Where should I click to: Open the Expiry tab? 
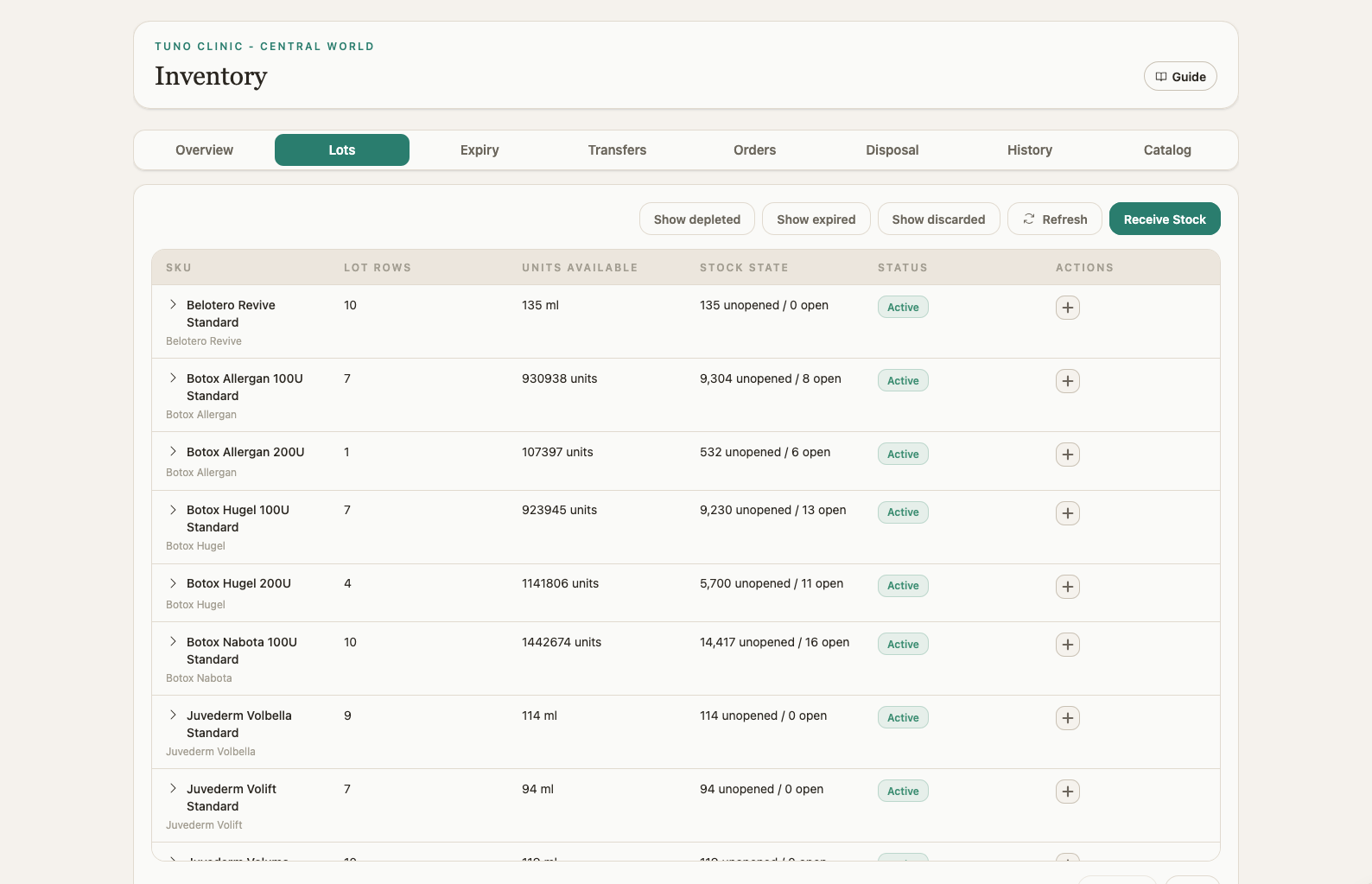pyautogui.click(x=480, y=149)
